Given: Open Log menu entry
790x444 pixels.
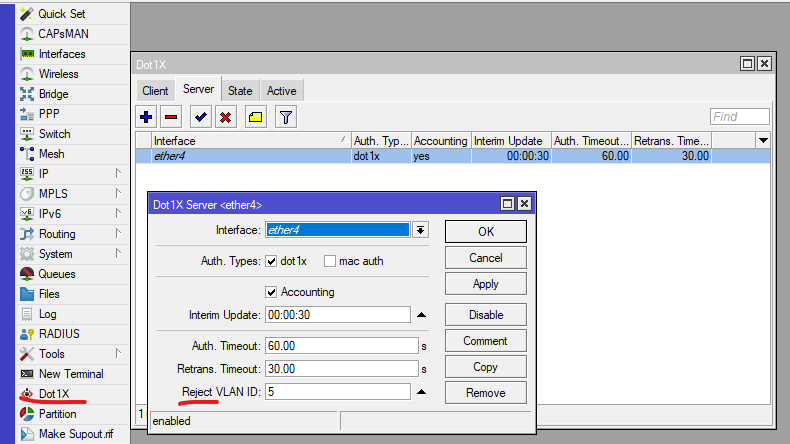Looking at the screenshot, I should click(x=47, y=314).
